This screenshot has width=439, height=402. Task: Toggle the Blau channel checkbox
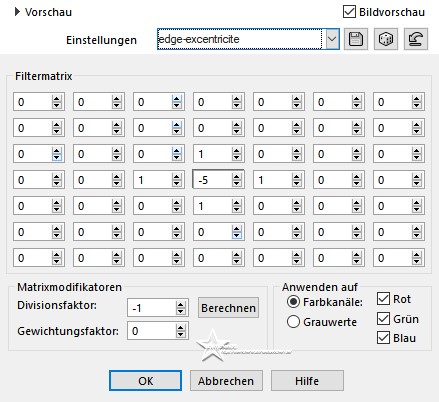pos(383,338)
